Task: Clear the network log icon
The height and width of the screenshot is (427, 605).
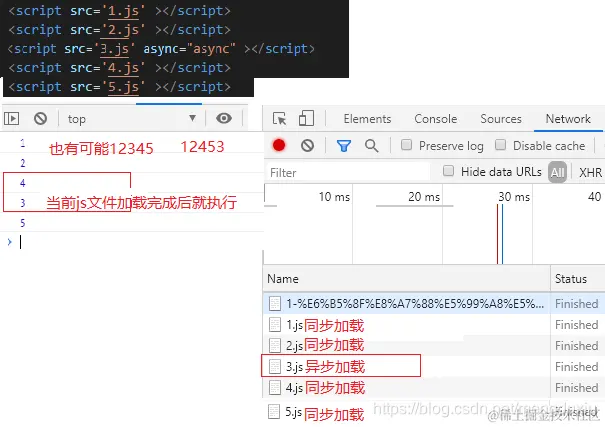Action: coord(308,145)
